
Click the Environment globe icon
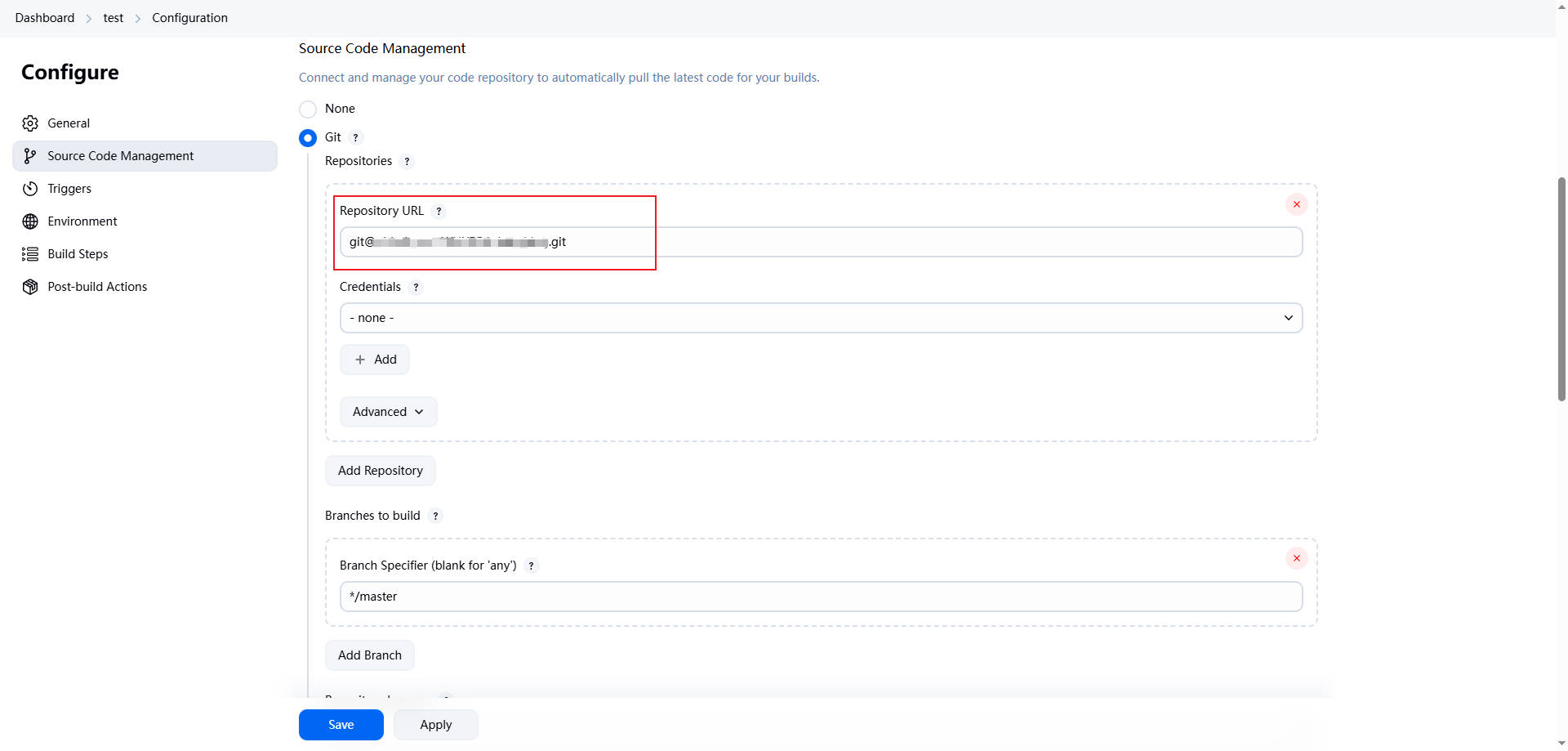[x=30, y=221]
